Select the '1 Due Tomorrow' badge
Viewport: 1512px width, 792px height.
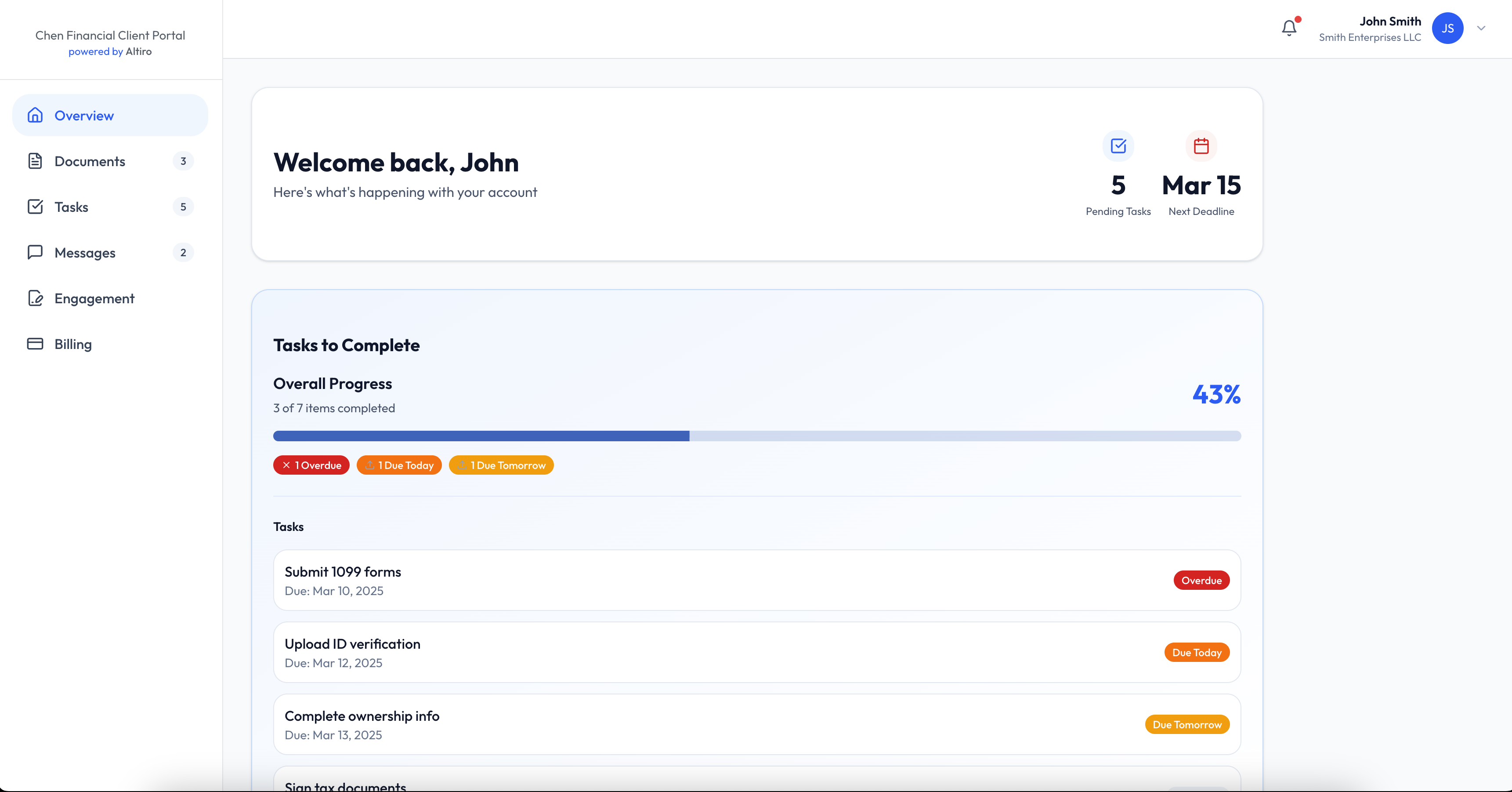501,465
